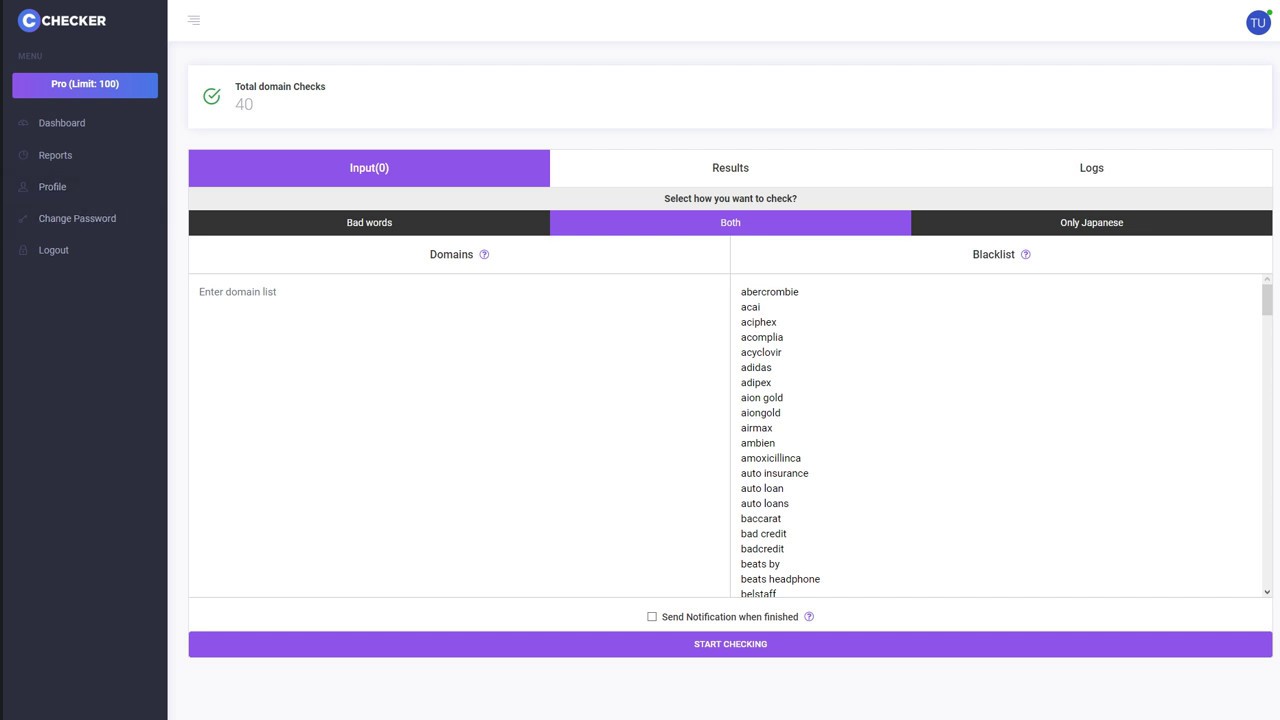The height and width of the screenshot is (720, 1280).
Task: Click the 'Select how you want to check?' label
Action: pos(730,198)
